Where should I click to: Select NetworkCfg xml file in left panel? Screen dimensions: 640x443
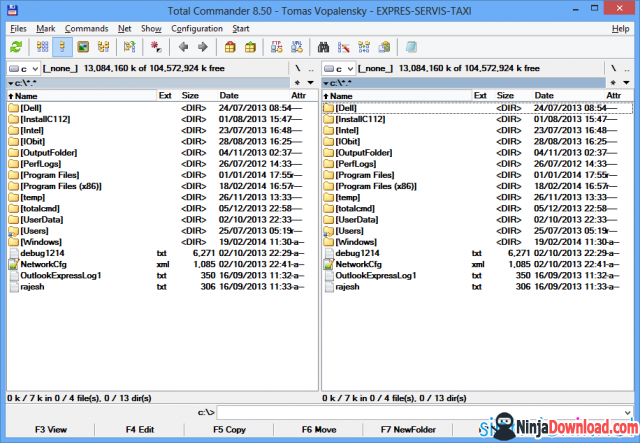162,265
